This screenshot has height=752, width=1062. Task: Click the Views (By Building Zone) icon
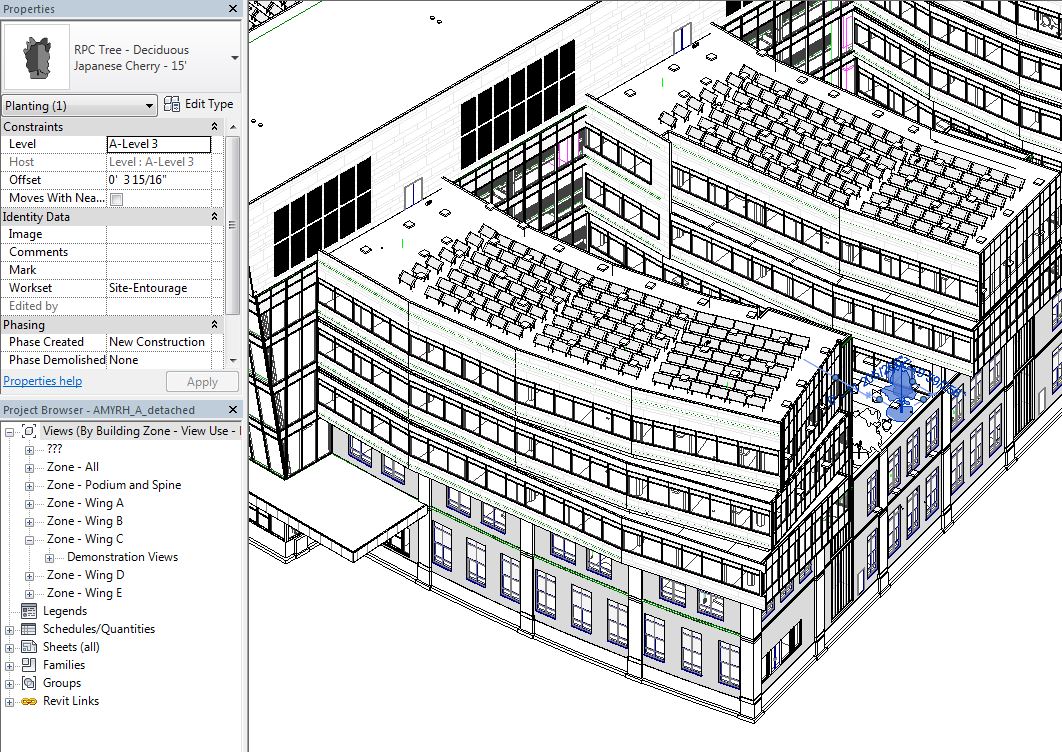pos(30,430)
